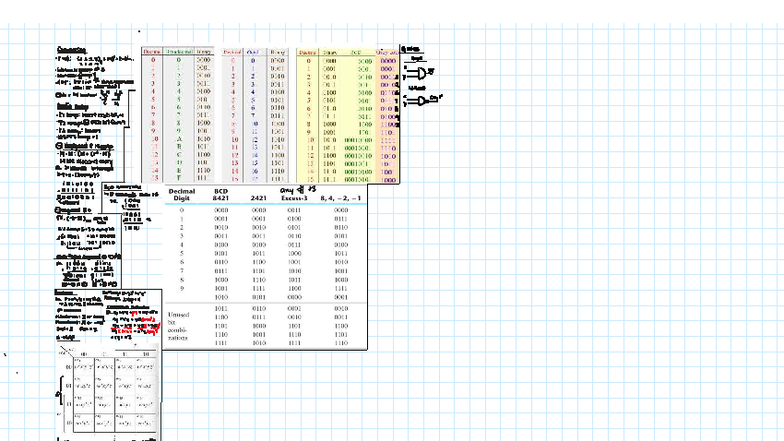This screenshot has height=441, width=784.
Task: Click the purple "Gray code" column header
Action: [x=386, y=52]
